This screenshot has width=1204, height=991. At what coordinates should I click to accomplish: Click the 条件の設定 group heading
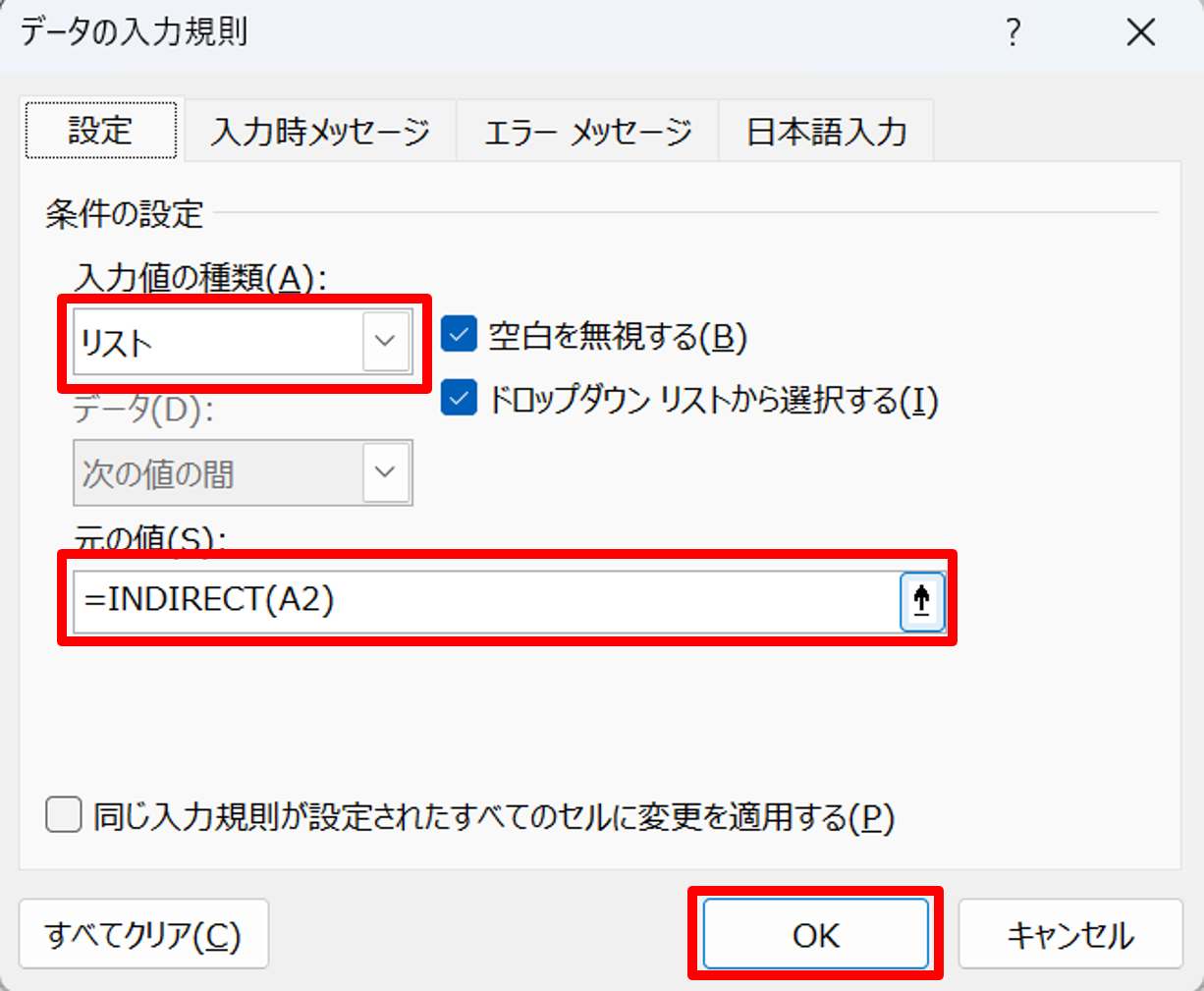click(125, 214)
